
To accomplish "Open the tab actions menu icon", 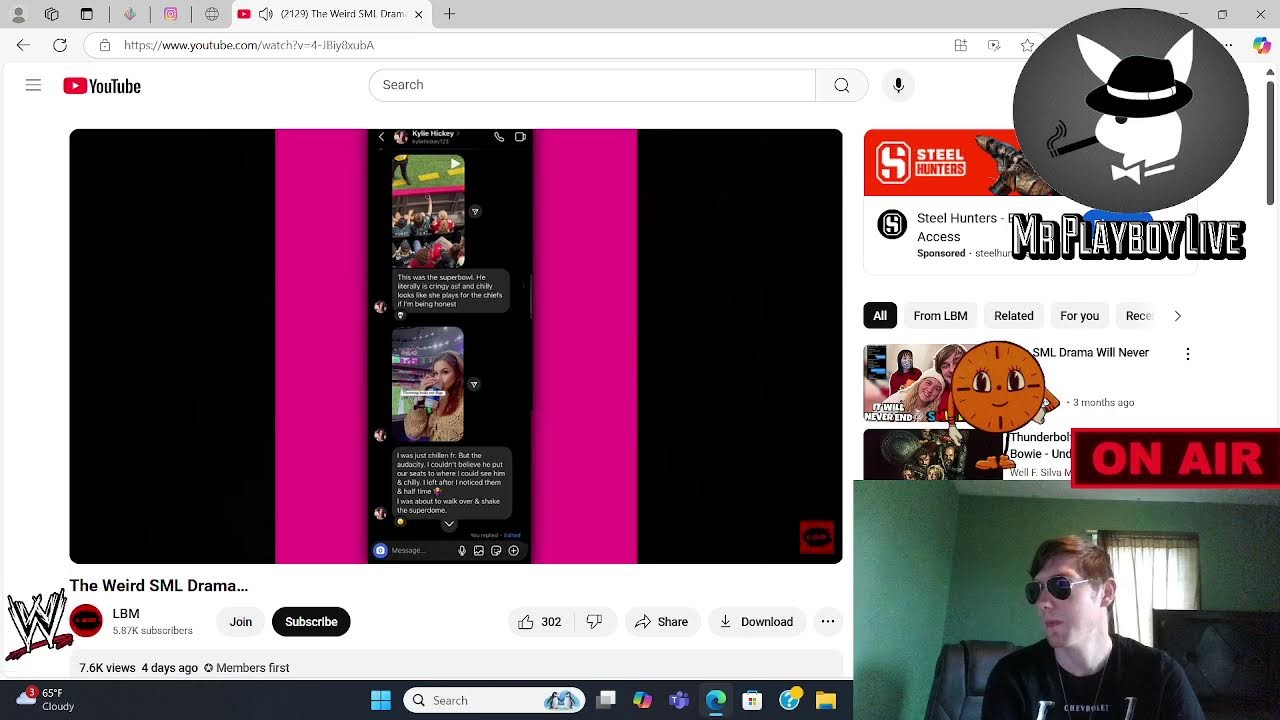I will coord(87,14).
